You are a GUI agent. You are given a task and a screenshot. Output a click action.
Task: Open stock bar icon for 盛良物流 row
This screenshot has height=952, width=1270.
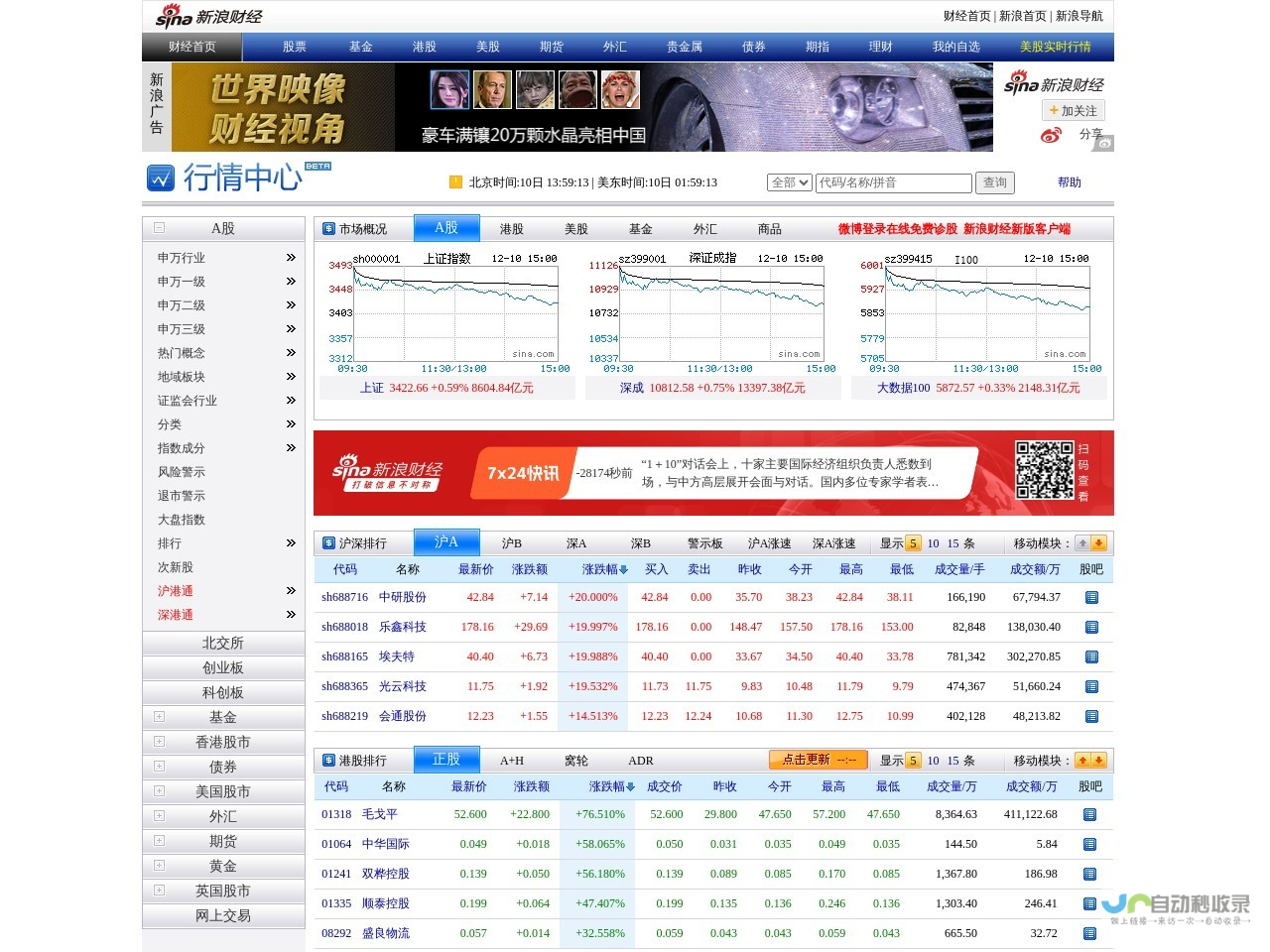[x=1089, y=933]
